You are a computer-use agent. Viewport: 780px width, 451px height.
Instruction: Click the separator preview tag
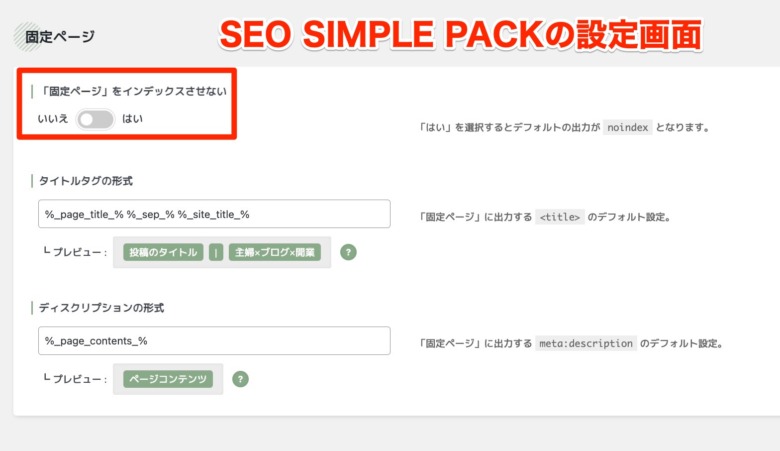[216, 252]
